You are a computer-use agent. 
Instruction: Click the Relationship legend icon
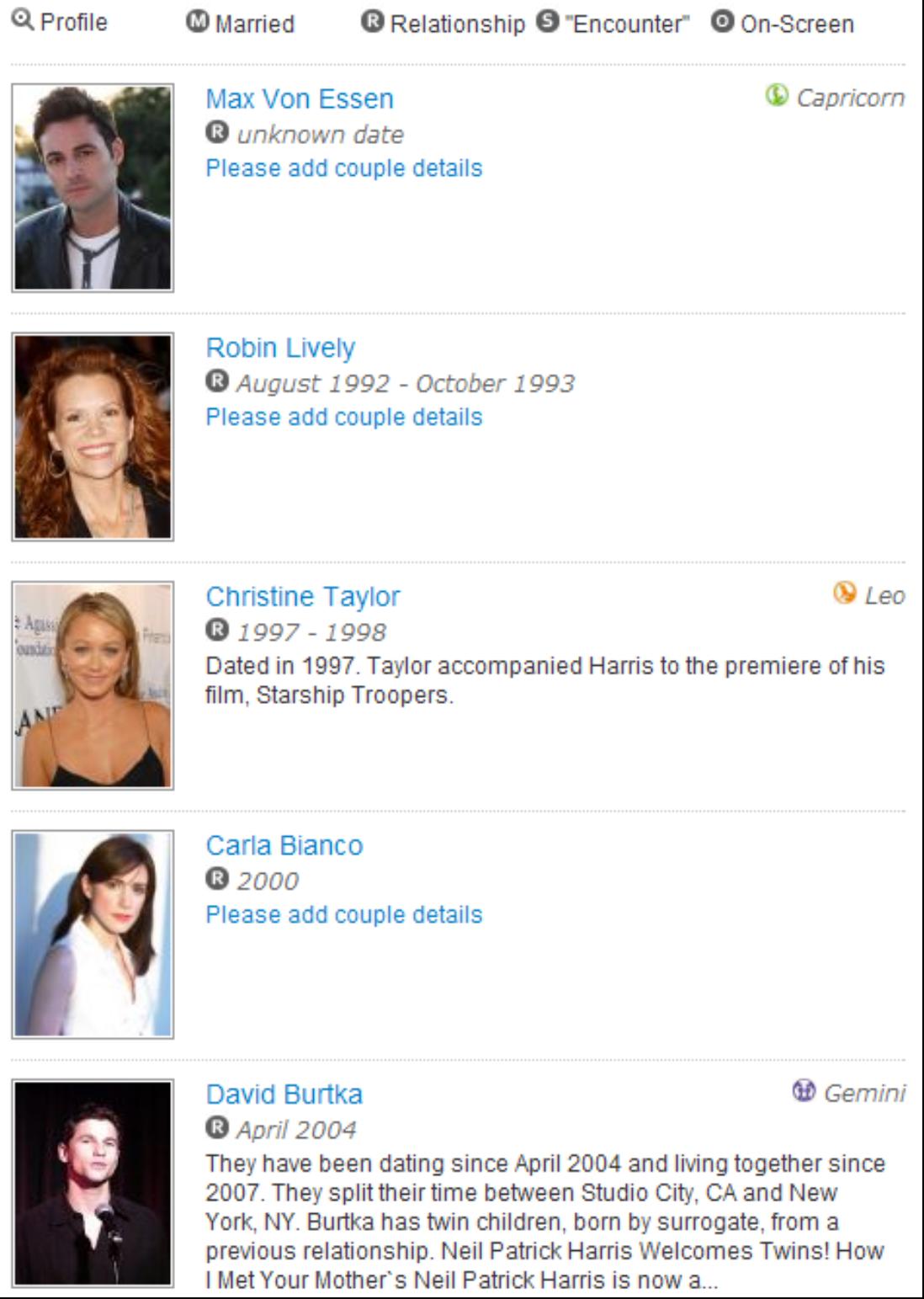[x=373, y=22]
